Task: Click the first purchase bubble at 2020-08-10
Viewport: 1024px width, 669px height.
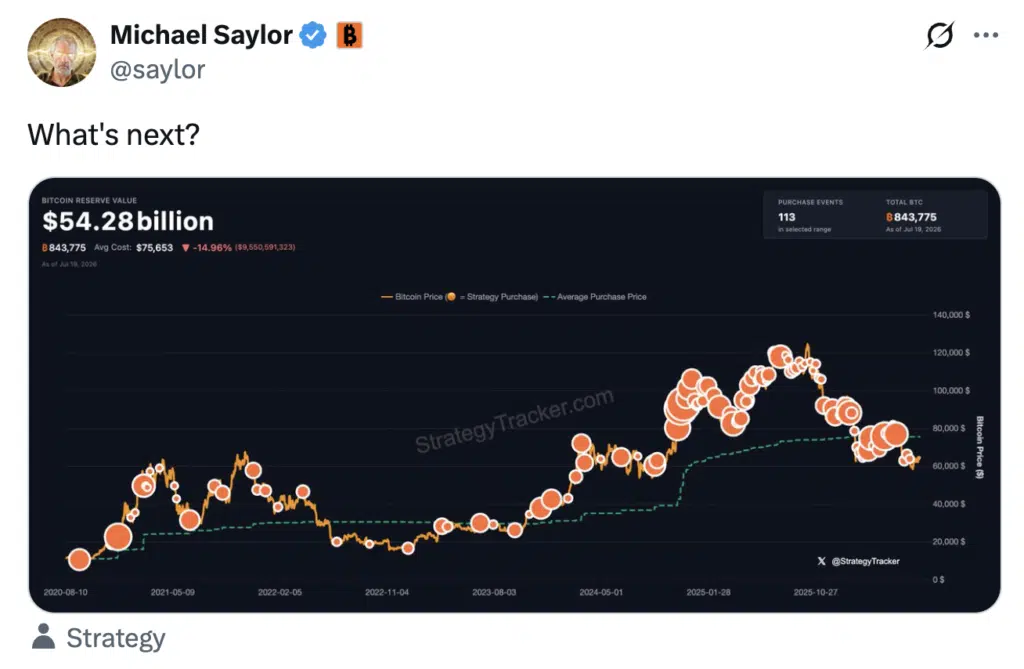Action: 80,559
